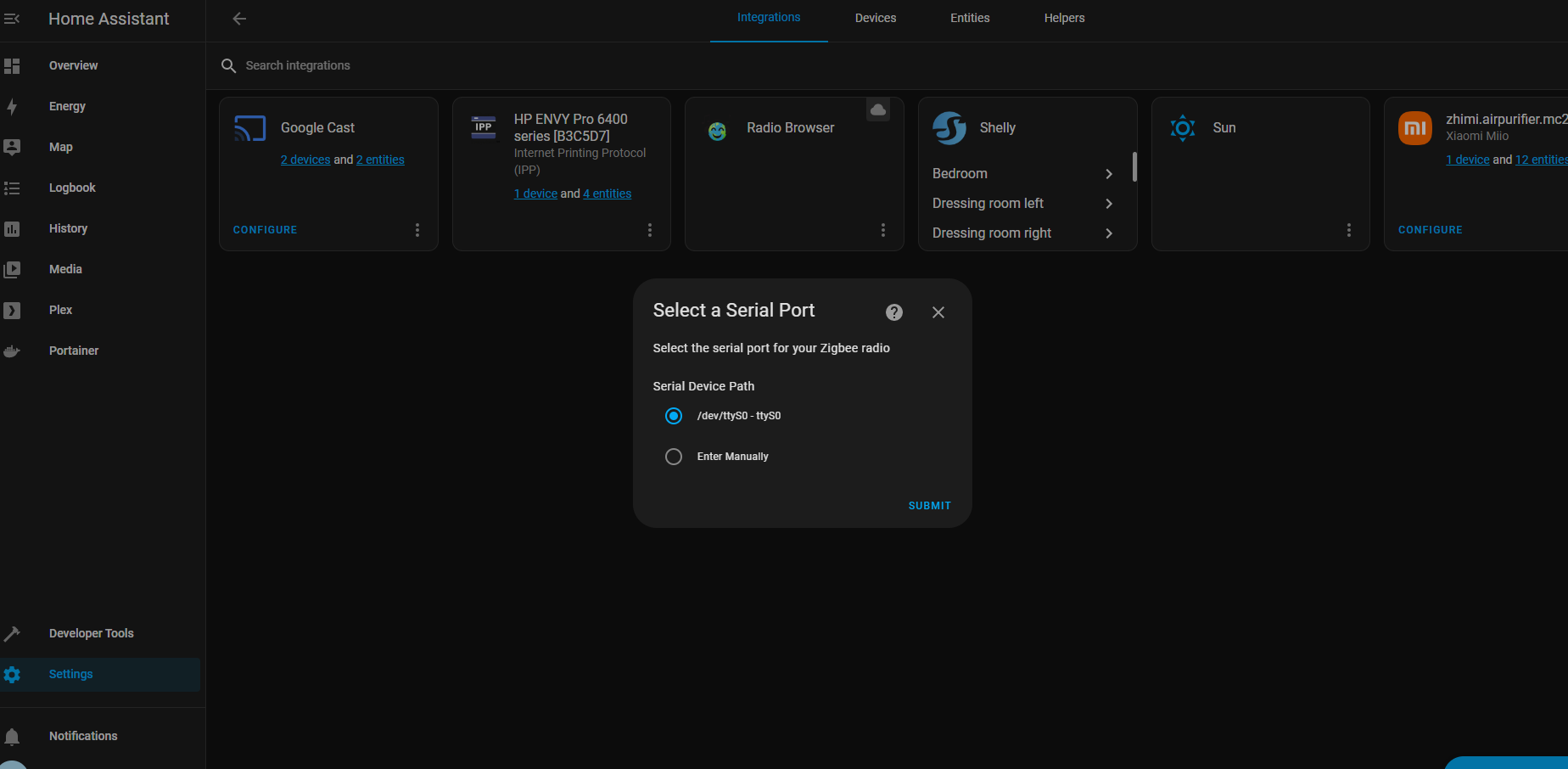Select the /dev/ttyS0 serial device option
This screenshot has height=769, width=1568.
pos(674,416)
